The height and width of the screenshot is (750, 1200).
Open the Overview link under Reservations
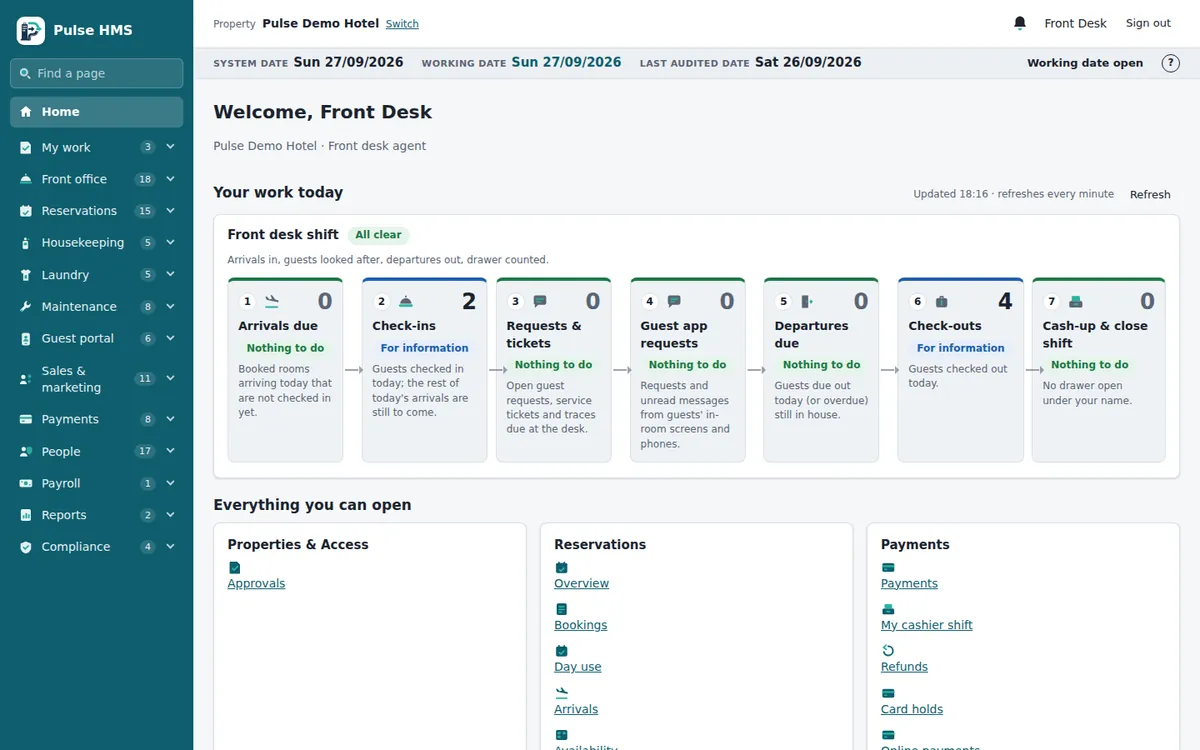tap(582, 584)
